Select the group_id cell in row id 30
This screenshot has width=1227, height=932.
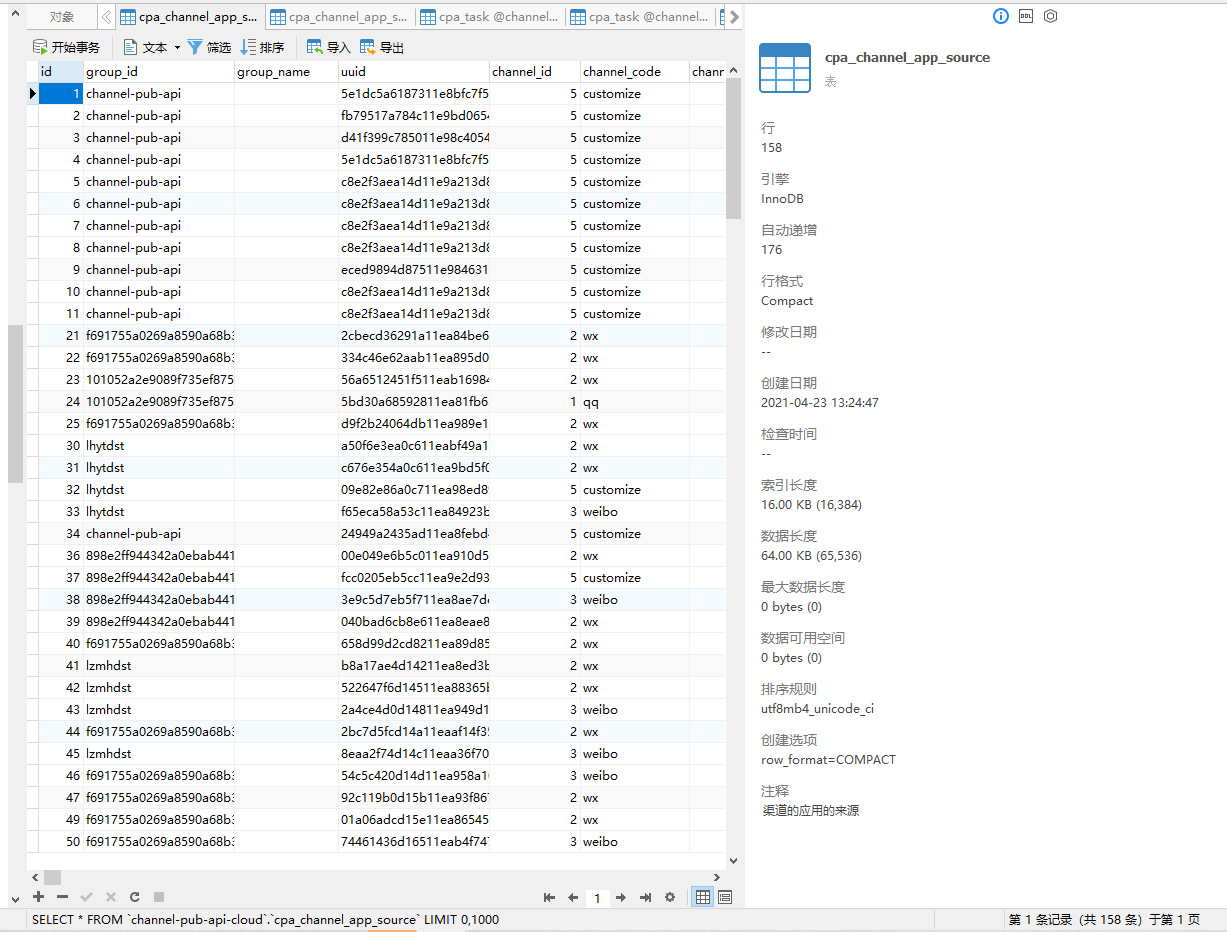coord(159,446)
